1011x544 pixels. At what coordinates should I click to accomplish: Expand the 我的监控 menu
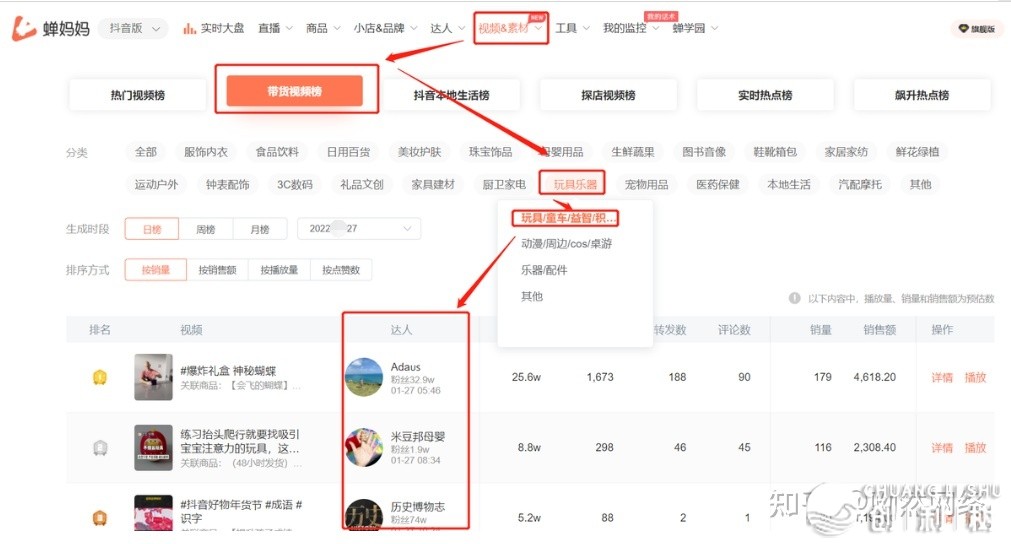click(x=631, y=28)
